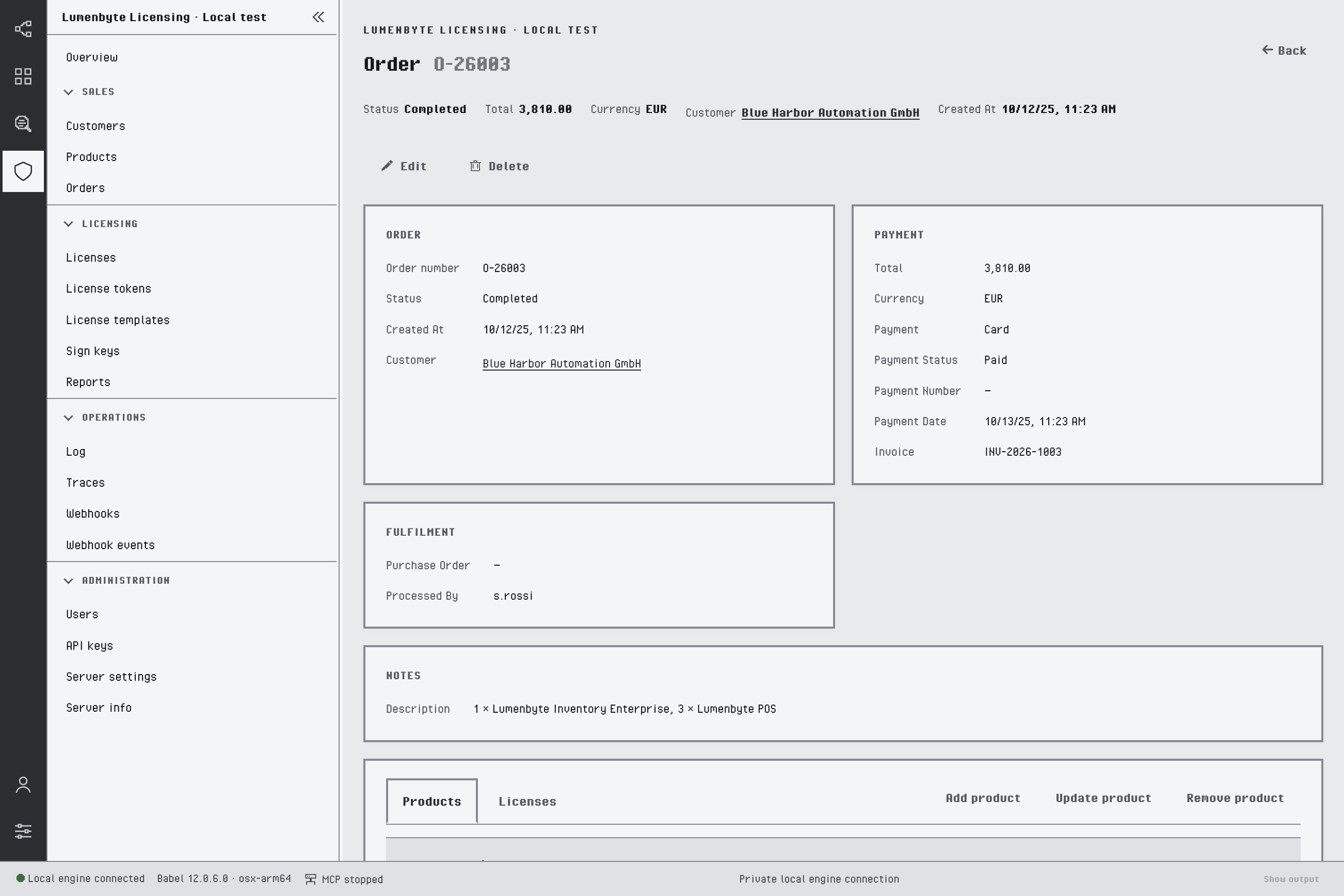Select the shield licensing icon in left rail
The width and height of the screenshot is (1344, 896).
[x=23, y=171]
